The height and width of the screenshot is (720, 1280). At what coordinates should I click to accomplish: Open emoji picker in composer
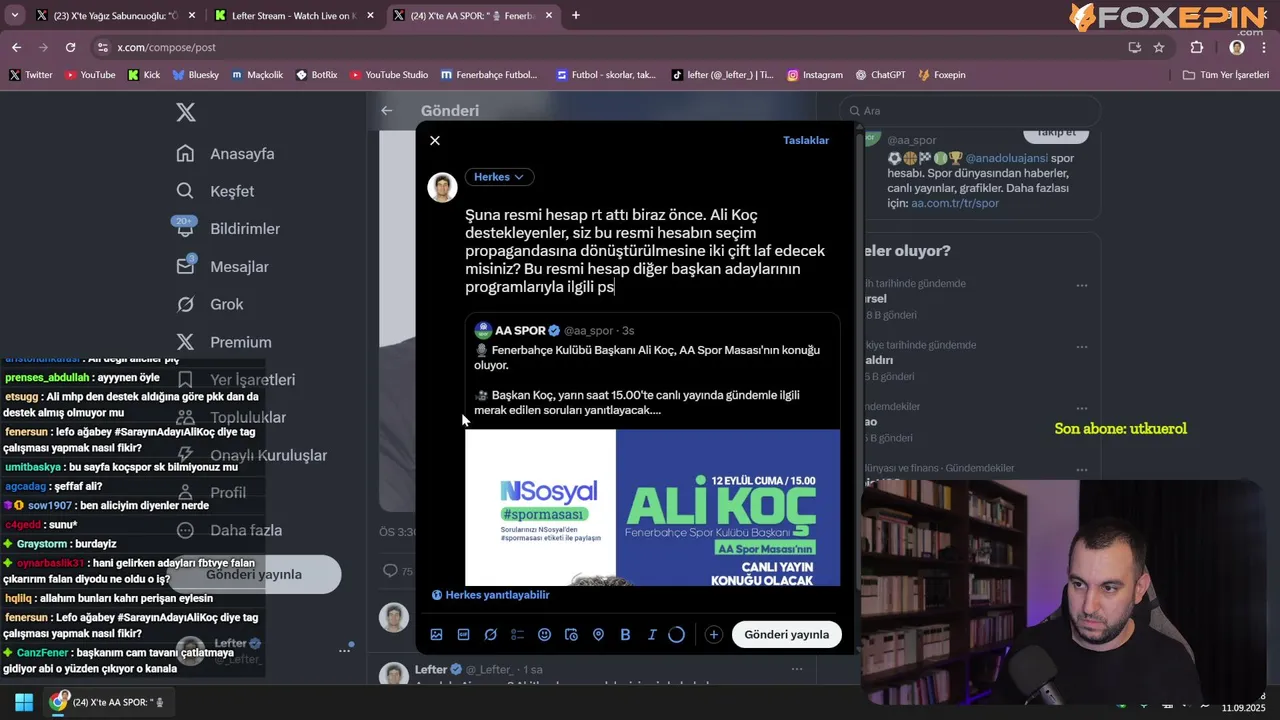(544, 634)
